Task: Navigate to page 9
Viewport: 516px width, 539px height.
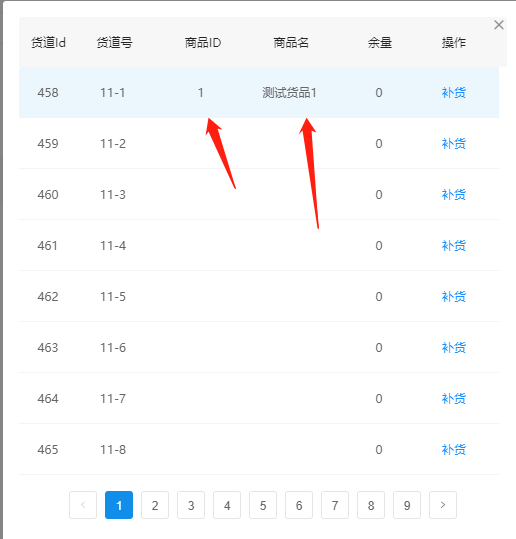Action: (407, 505)
